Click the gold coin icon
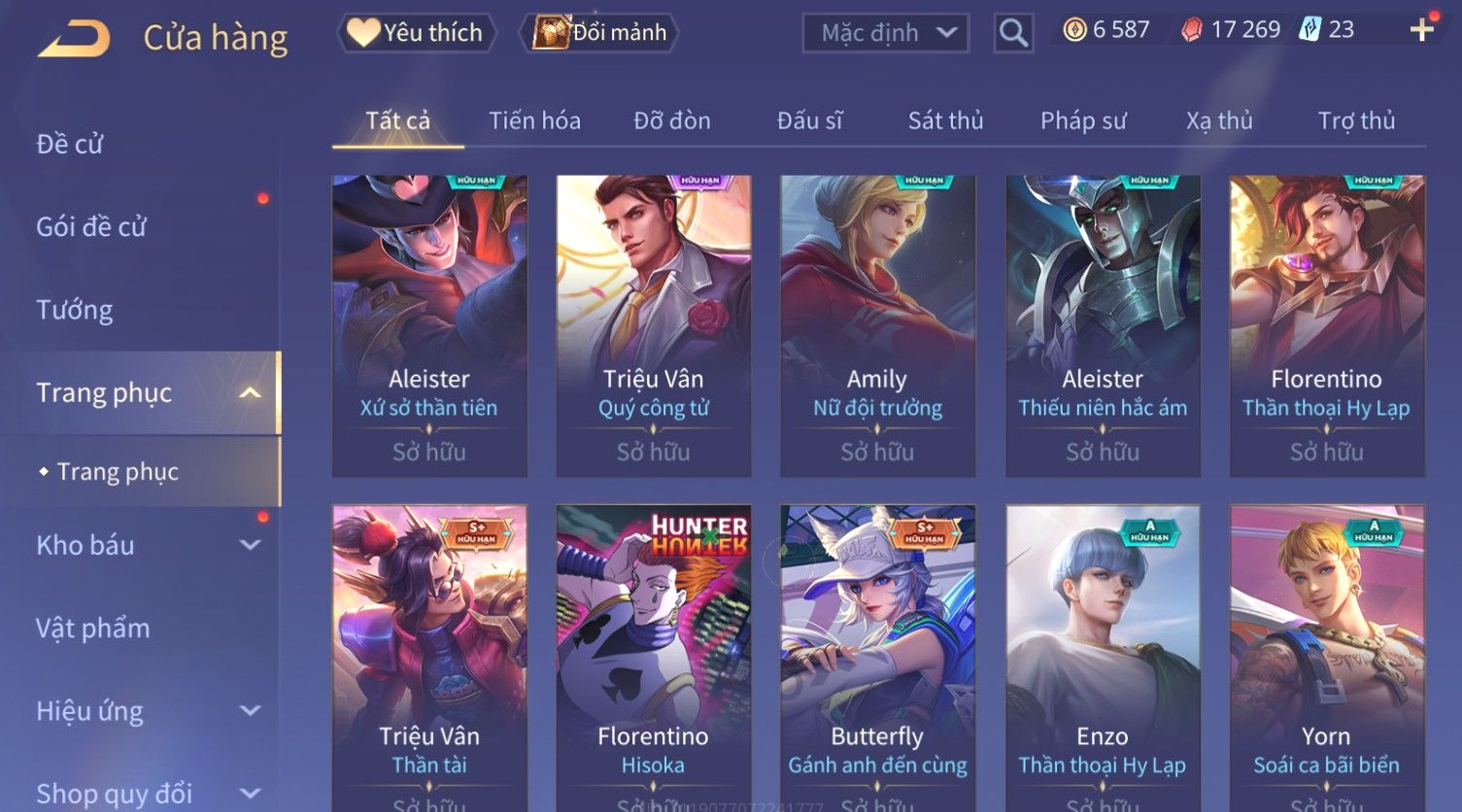The height and width of the screenshot is (812, 1462). pos(1074,30)
